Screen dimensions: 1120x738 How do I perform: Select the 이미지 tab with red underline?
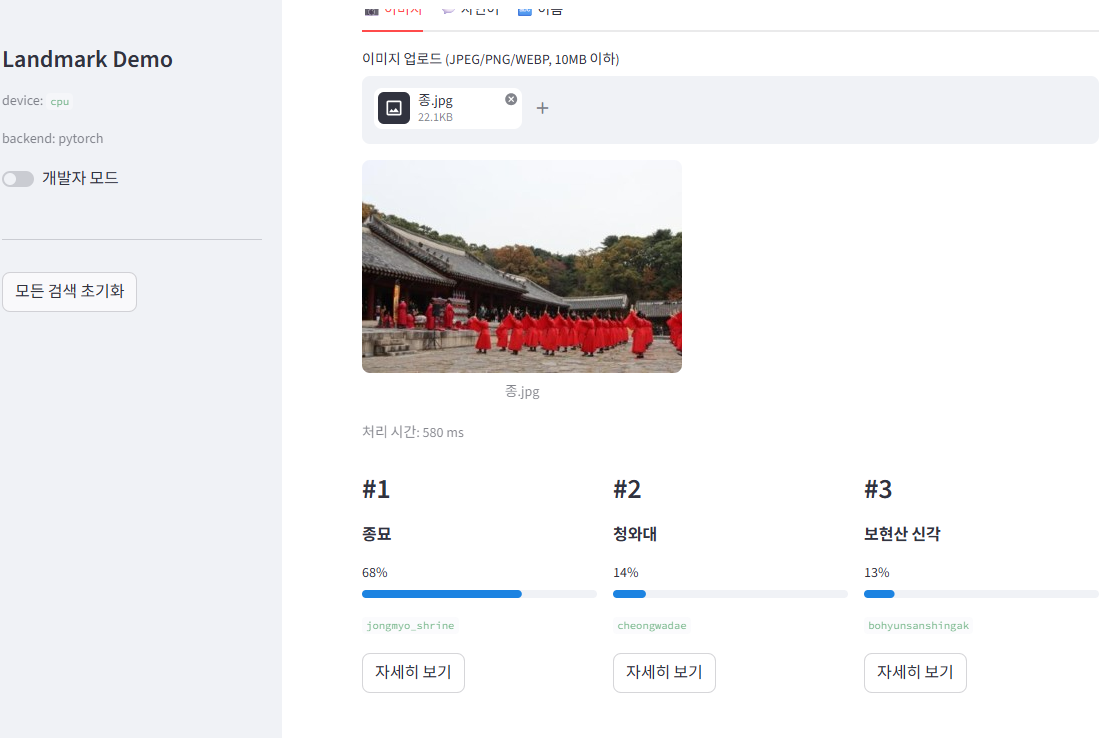[392, 11]
